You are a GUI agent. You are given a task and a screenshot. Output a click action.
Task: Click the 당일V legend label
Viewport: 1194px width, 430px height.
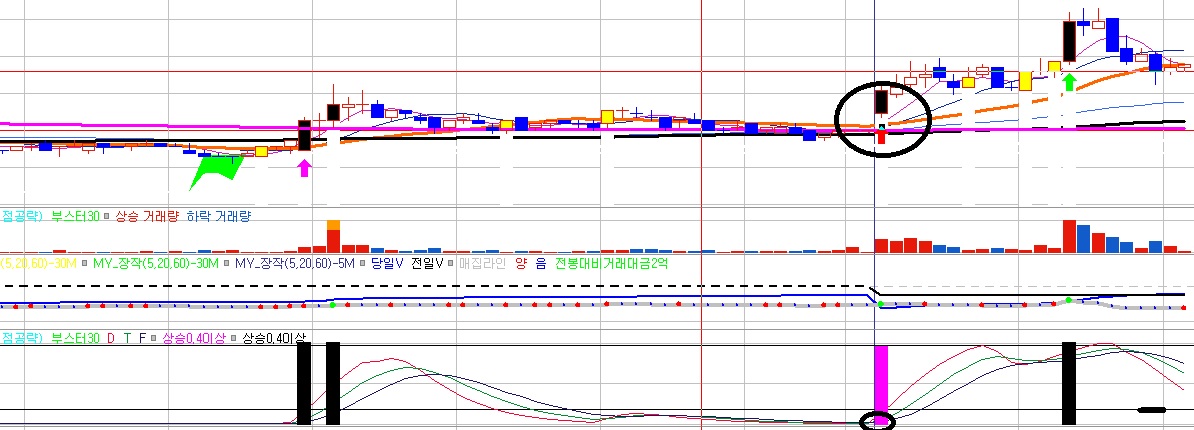386,264
